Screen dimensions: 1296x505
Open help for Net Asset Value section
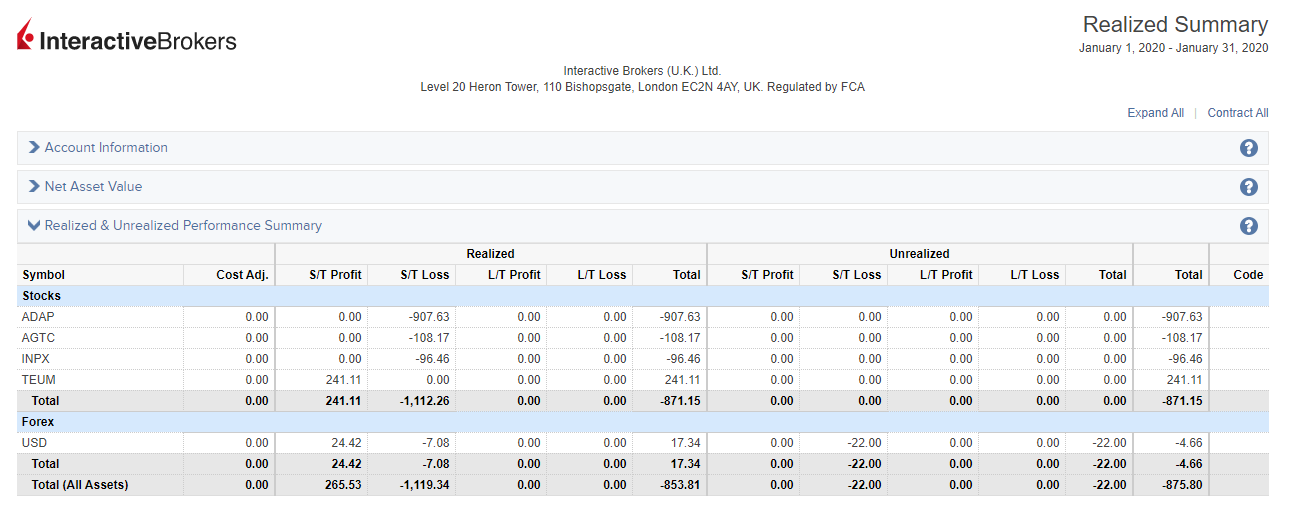(x=1248, y=187)
